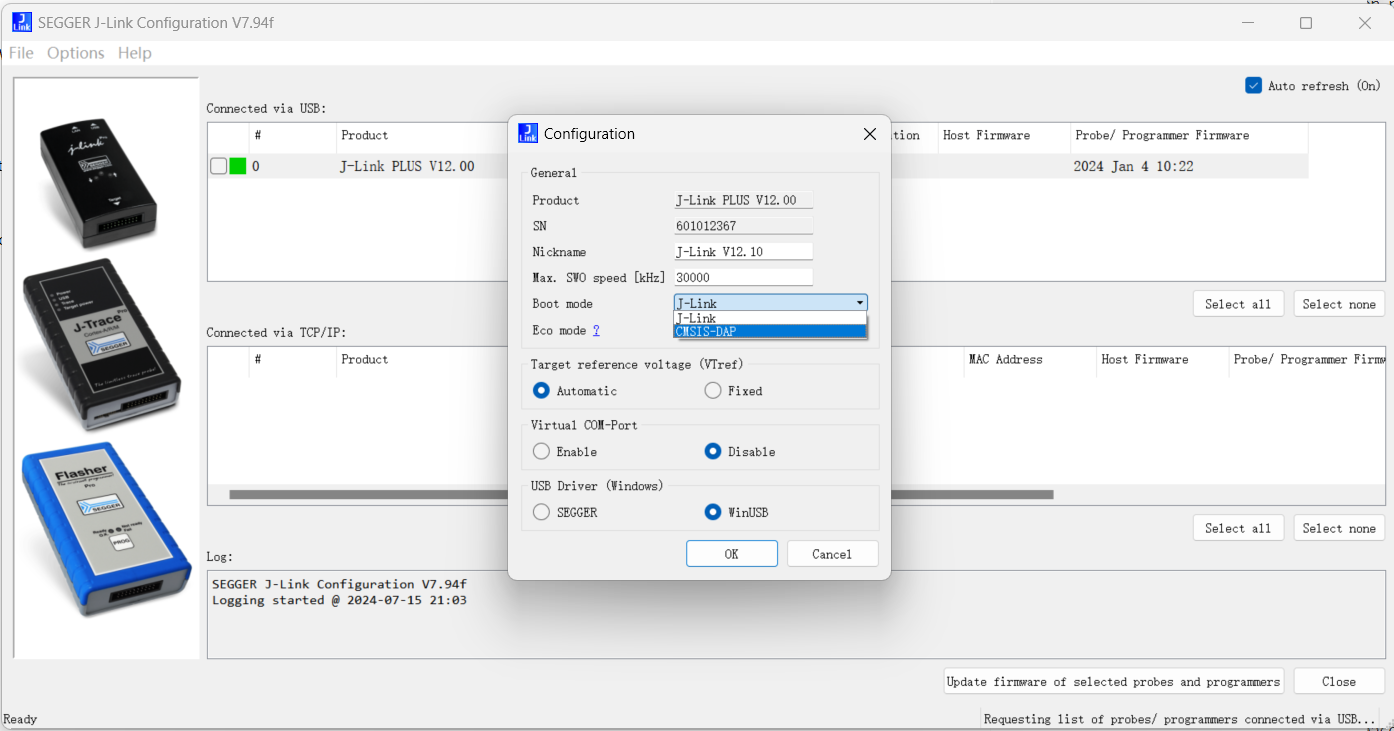Screen dimensions: 1394x731
Task: Click the black J-Link probe image
Action: (99, 182)
